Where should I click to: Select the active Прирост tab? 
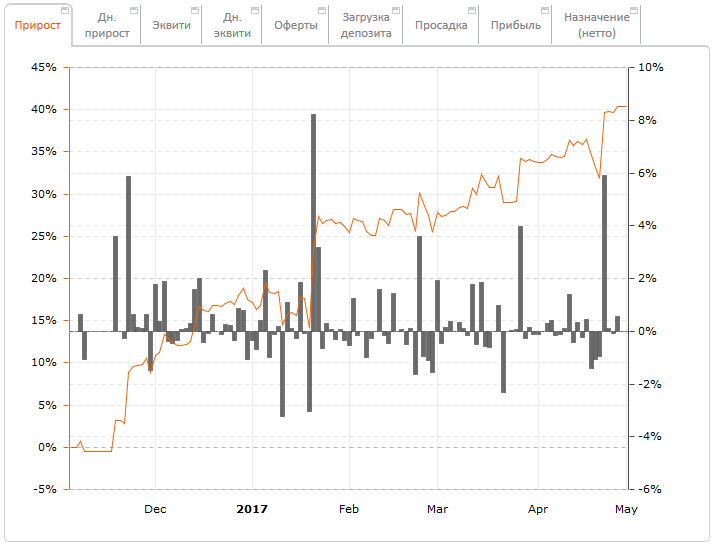(x=37, y=26)
